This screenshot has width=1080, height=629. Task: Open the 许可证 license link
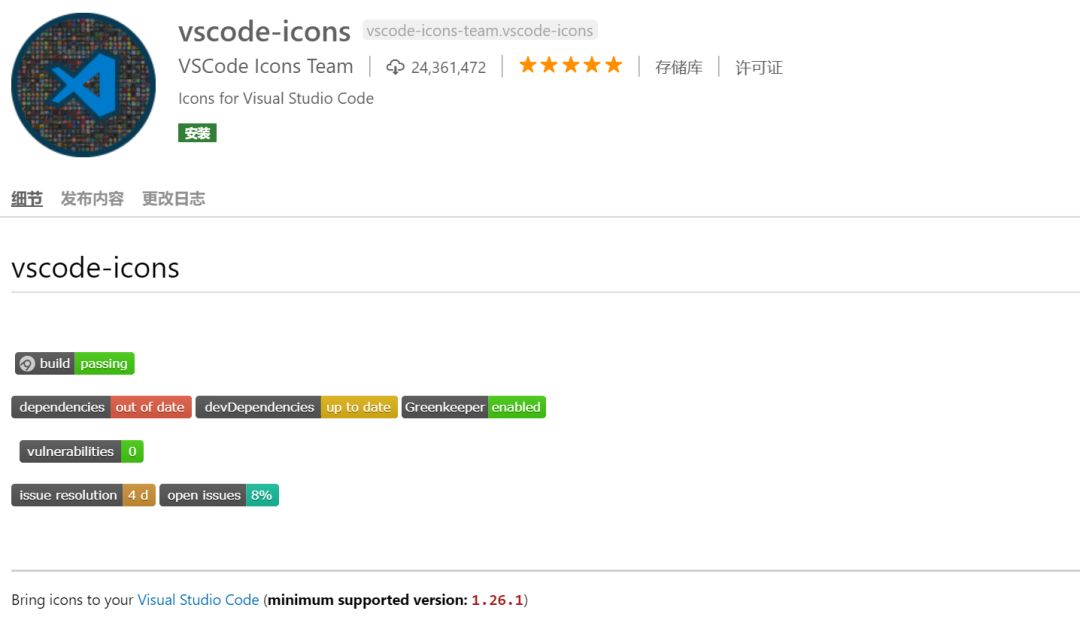pyautogui.click(x=759, y=67)
